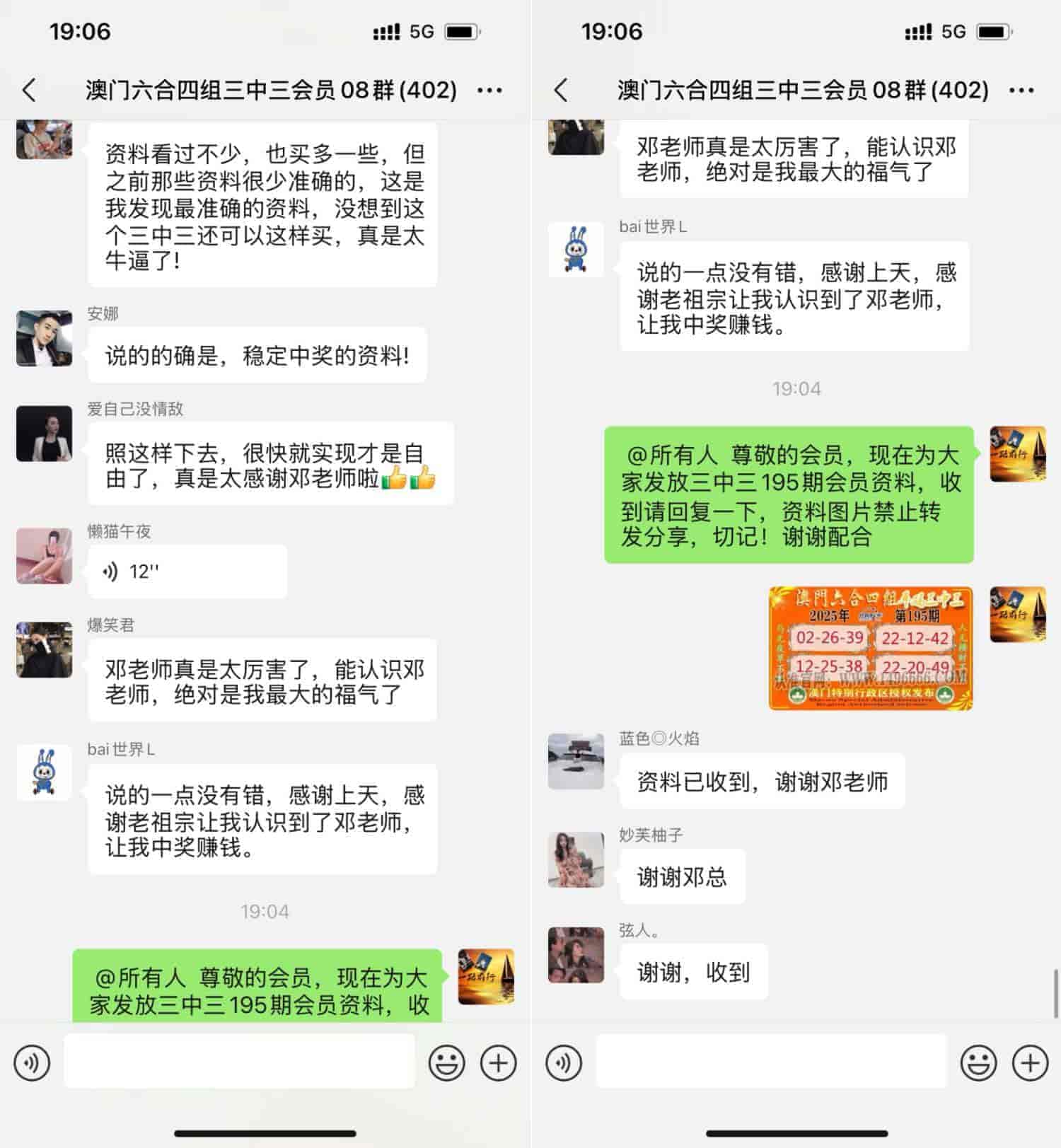Open the three-dot menu in left chat
This screenshot has width=1061, height=1148.
coord(489,91)
